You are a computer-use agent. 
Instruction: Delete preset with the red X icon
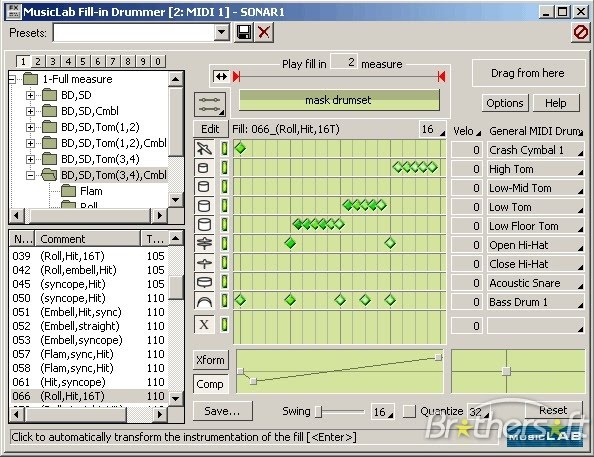[x=264, y=32]
